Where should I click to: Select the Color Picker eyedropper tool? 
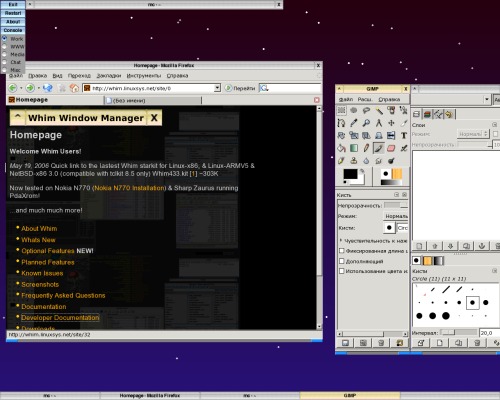354,123
